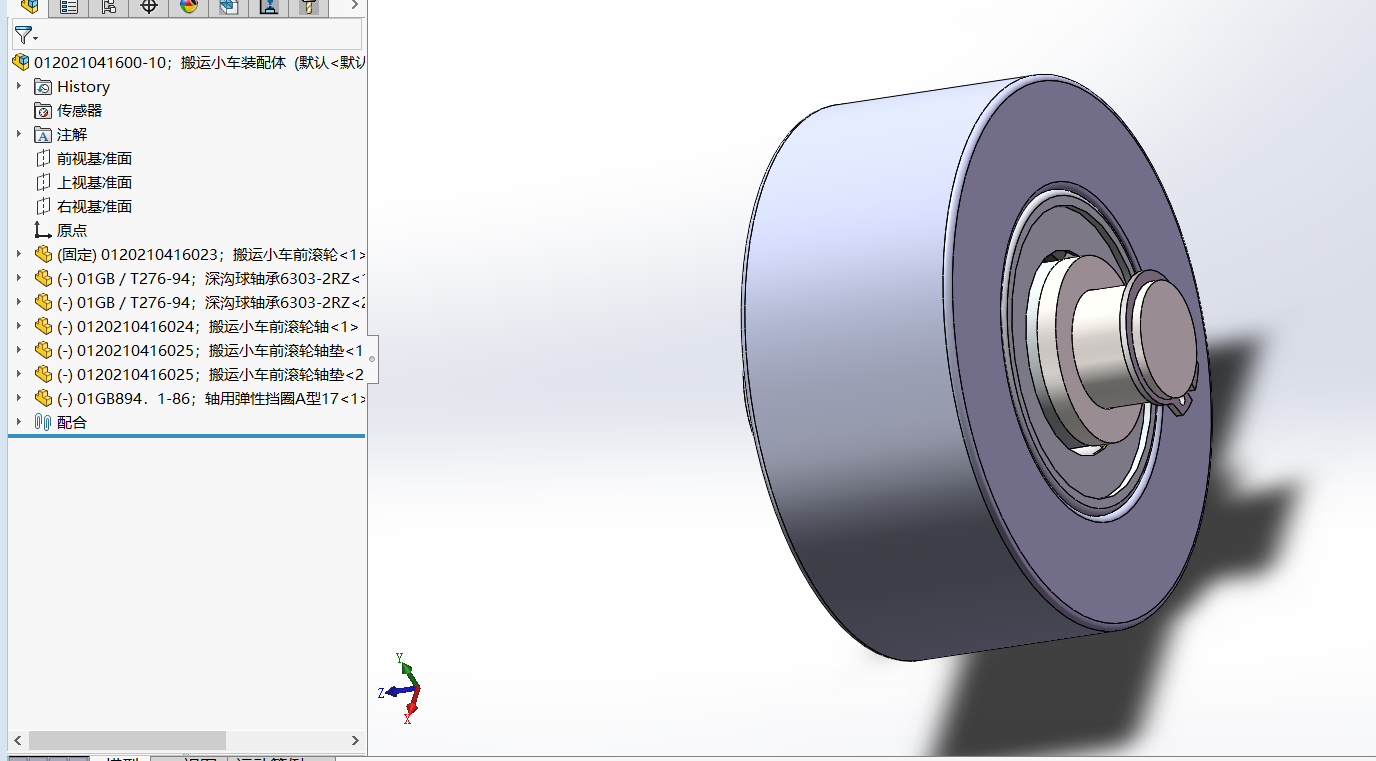
Task: Open the CAM tools tree drill-bit tab
Action: click(308, 7)
